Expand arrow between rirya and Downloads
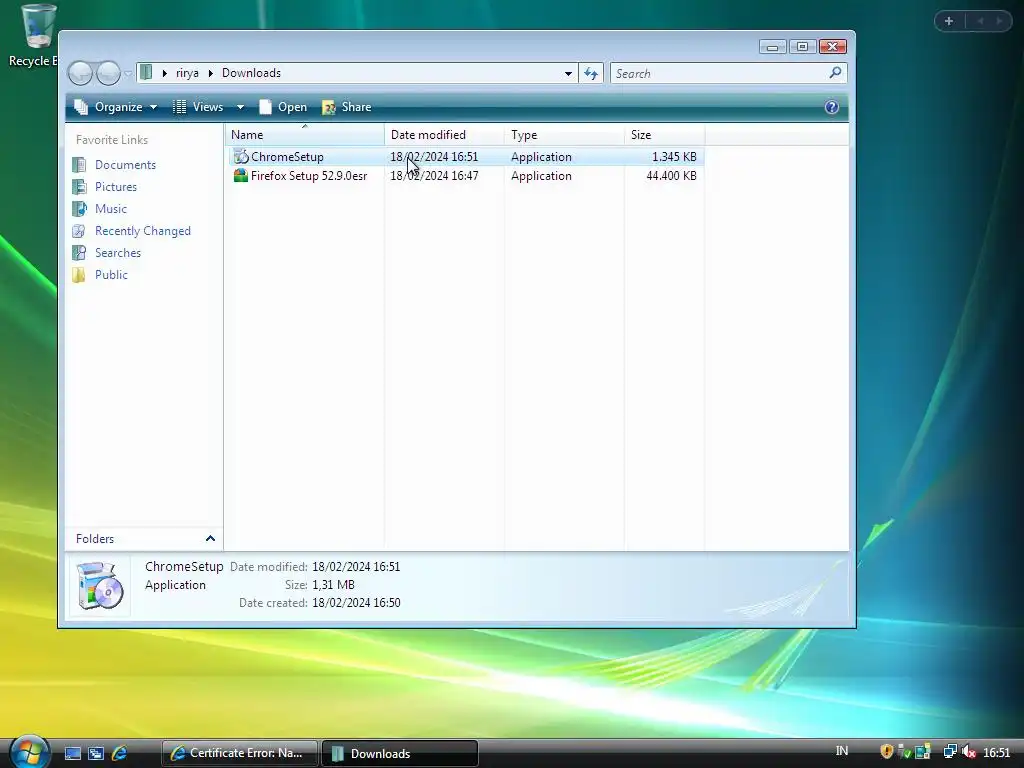Viewport: 1024px width, 768px height. pyautogui.click(x=210, y=73)
